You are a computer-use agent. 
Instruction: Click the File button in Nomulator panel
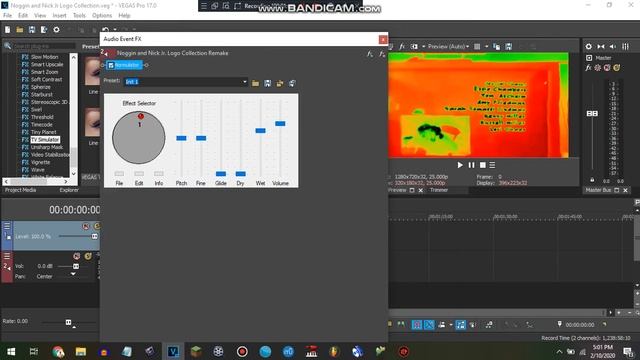tap(119, 174)
